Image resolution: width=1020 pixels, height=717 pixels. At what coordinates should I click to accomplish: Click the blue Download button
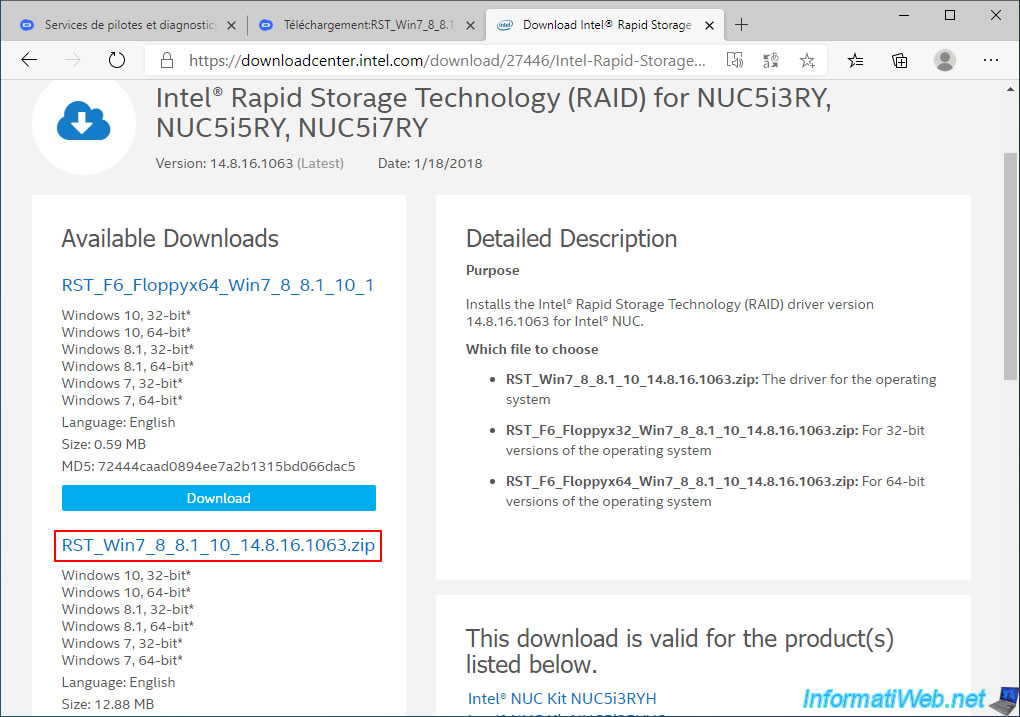219,498
